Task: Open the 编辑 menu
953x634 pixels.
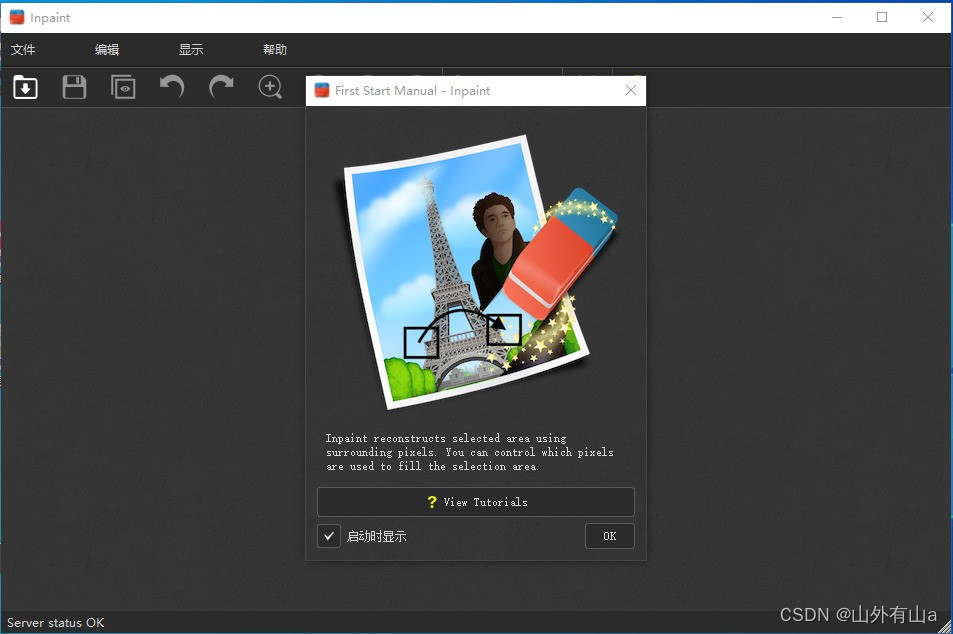Action: (x=107, y=50)
